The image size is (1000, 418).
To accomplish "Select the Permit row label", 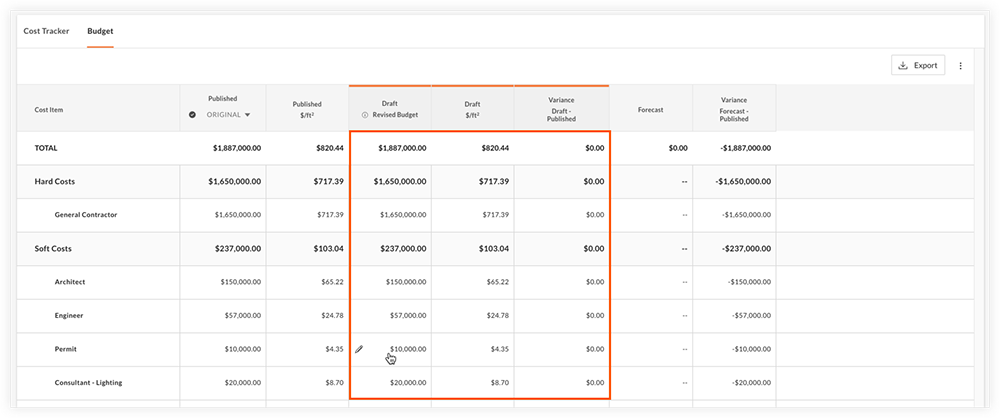I will point(66,349).
